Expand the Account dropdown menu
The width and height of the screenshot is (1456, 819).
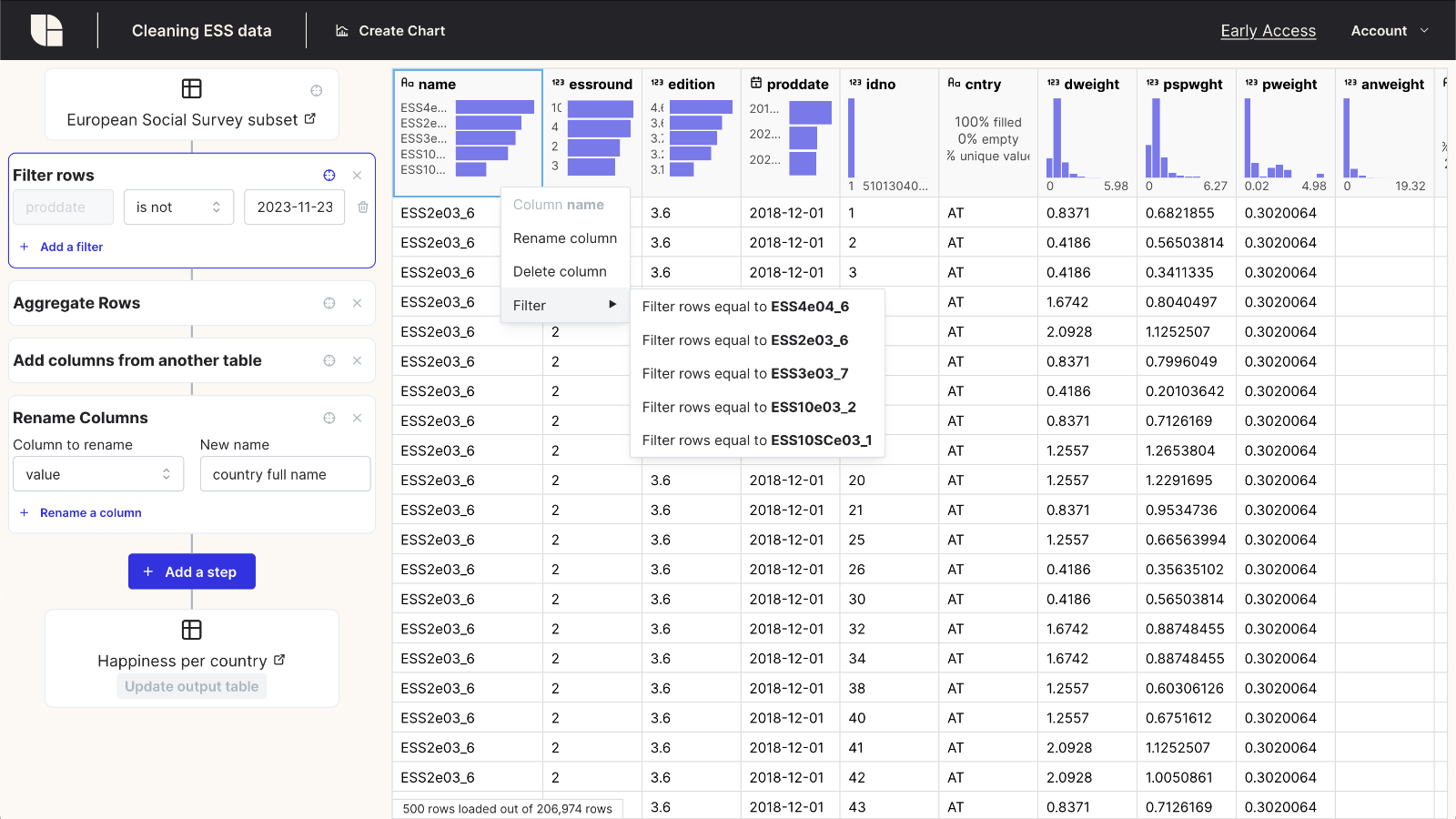tap(1390, 31)
